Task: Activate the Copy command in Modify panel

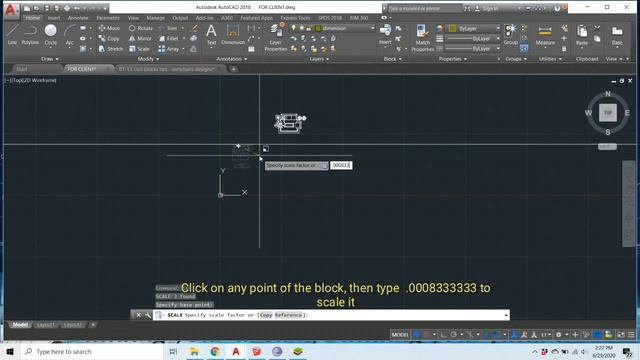Action: (109, 38)
